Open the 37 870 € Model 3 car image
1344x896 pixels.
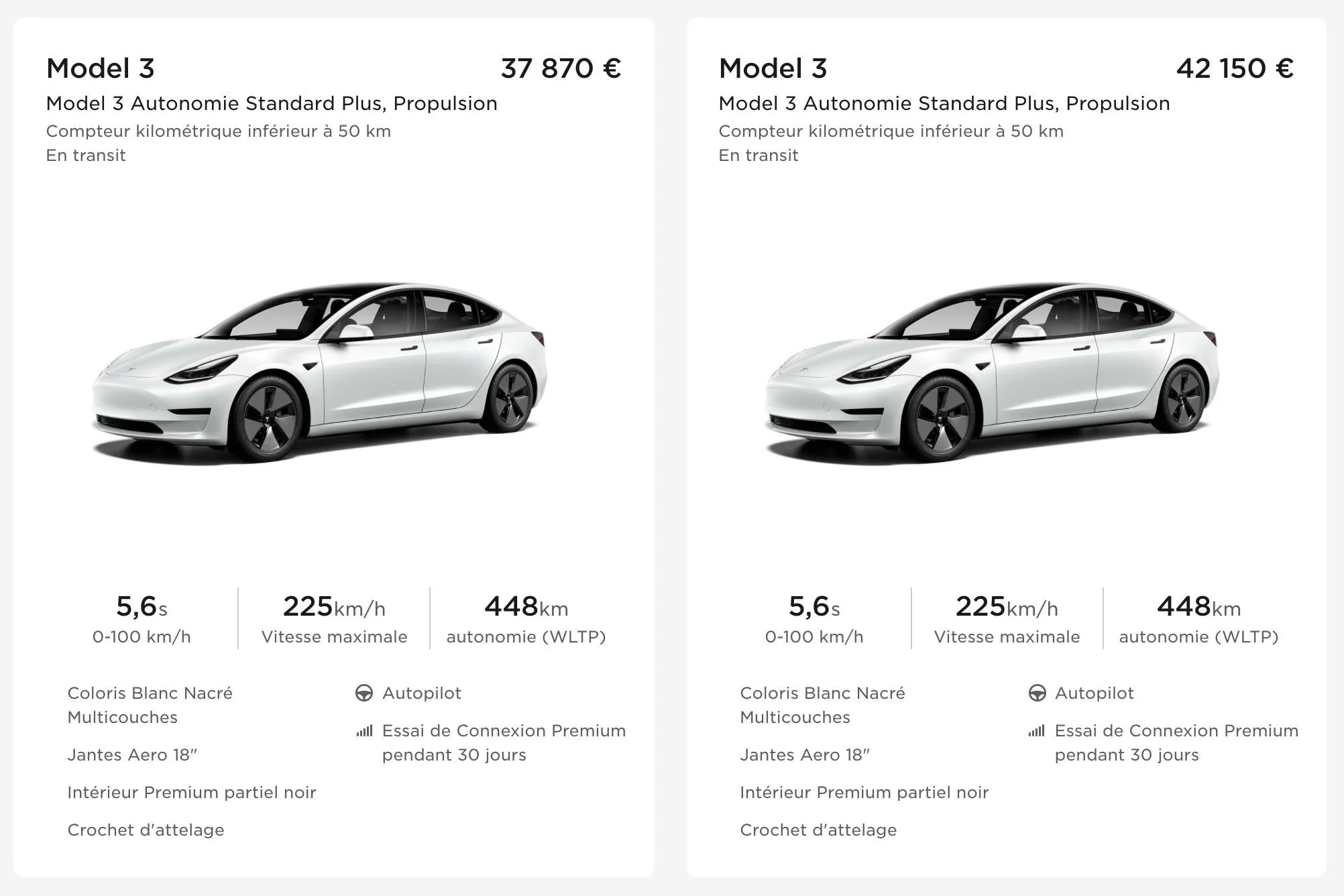(x=320, y=373)
